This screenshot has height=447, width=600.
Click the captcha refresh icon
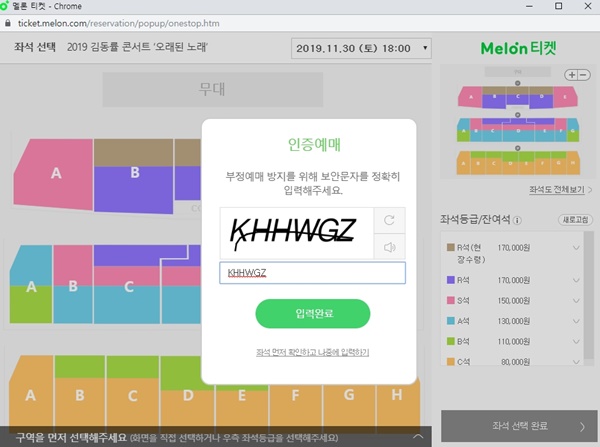388,220
